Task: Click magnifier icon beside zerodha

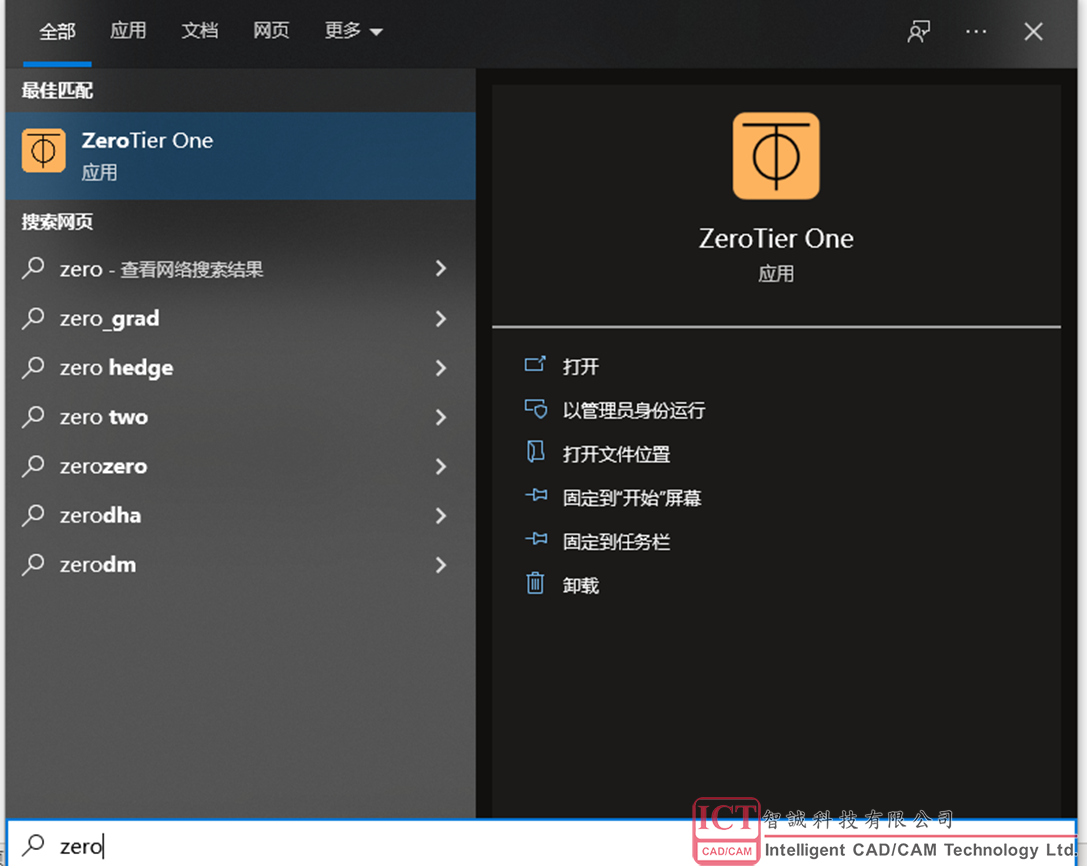Action: pyautogui.click(x=33, y=515)
